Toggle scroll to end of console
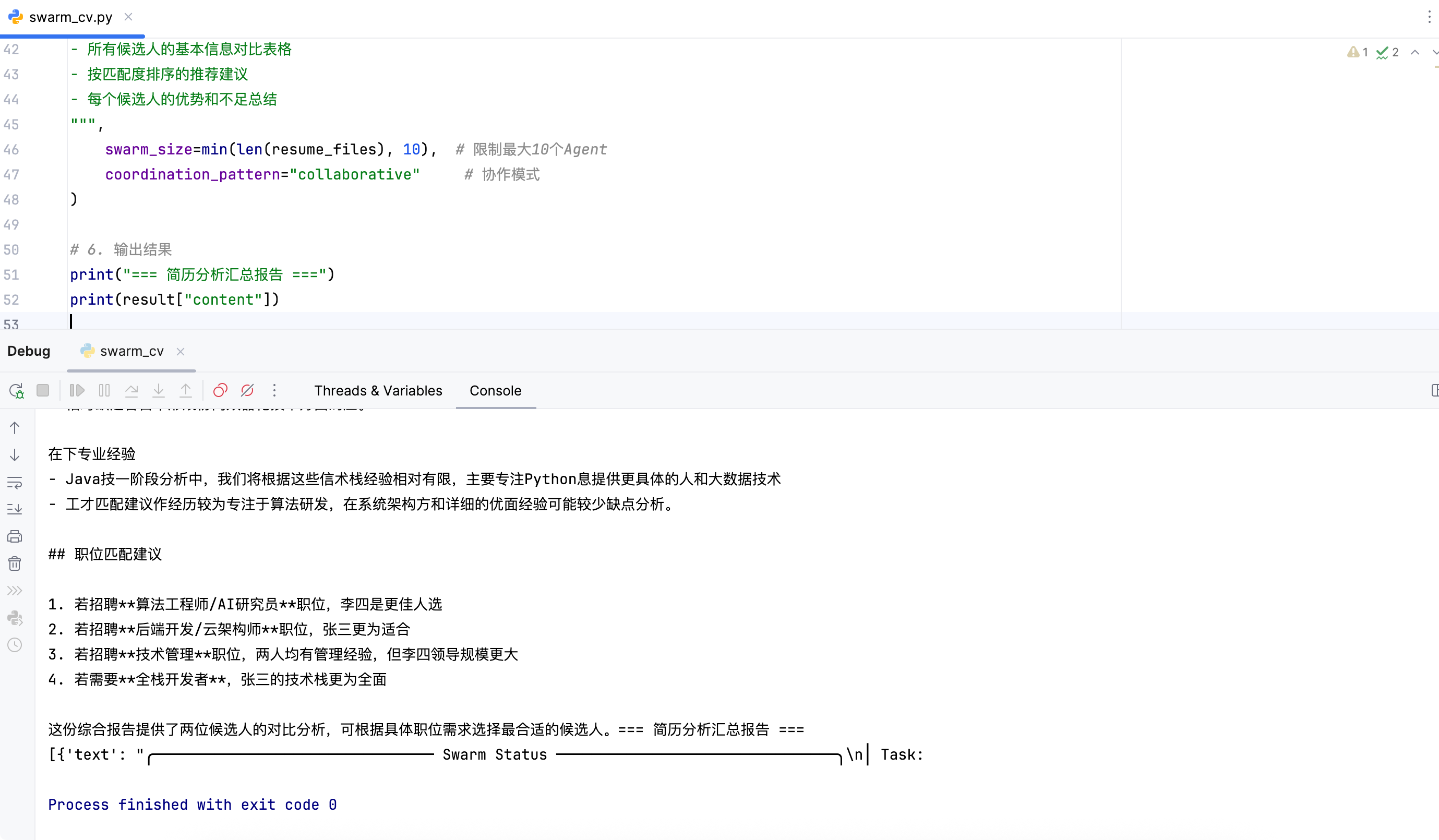 pyautogui.click(x=15, y=509)
